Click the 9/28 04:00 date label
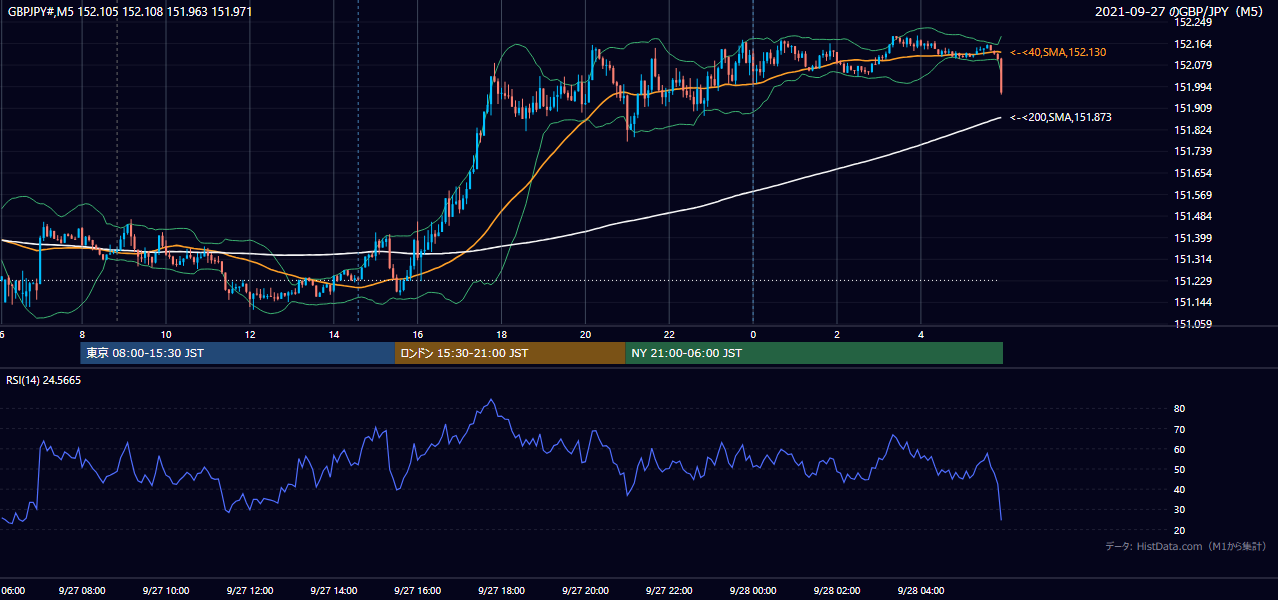The image size is (1278, 600). coord(921,591)
